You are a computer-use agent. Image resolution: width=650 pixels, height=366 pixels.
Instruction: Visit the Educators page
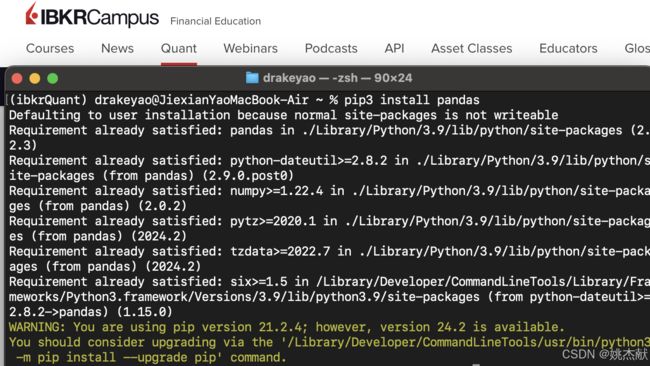point(568,48)
